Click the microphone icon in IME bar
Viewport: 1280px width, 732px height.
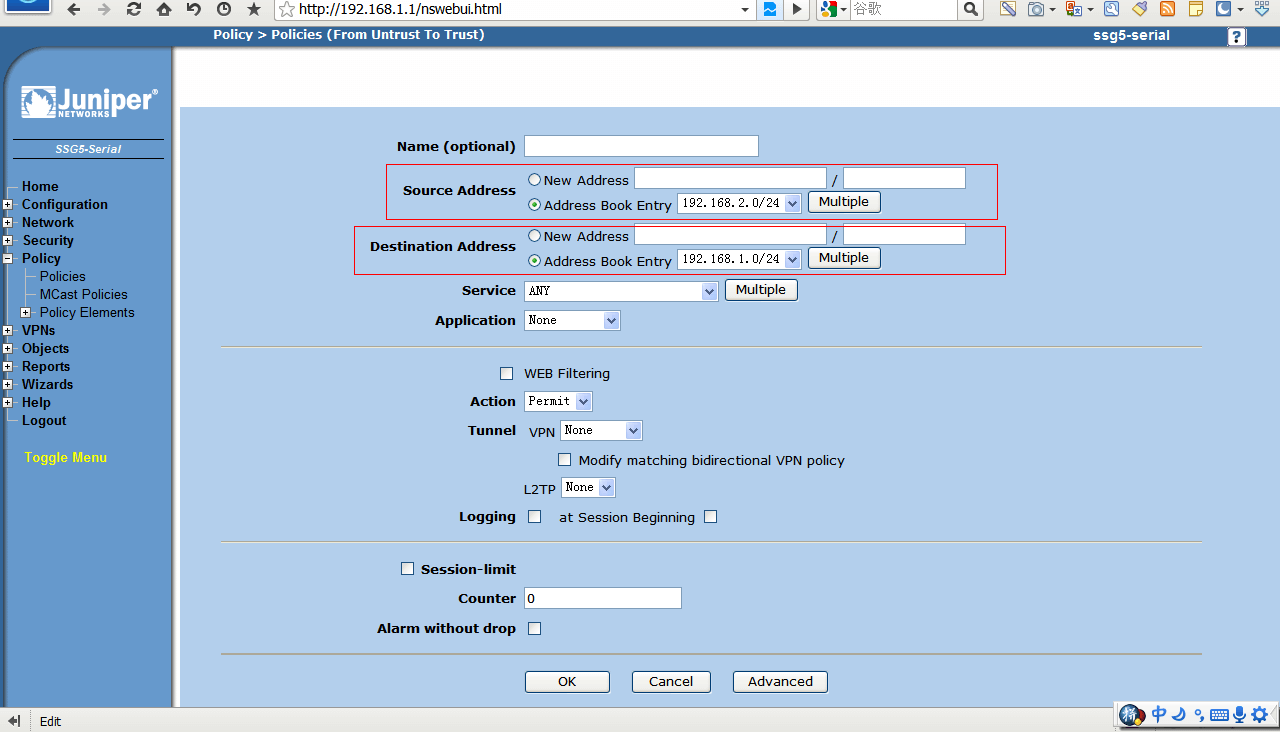click(x=1239, y=714)
